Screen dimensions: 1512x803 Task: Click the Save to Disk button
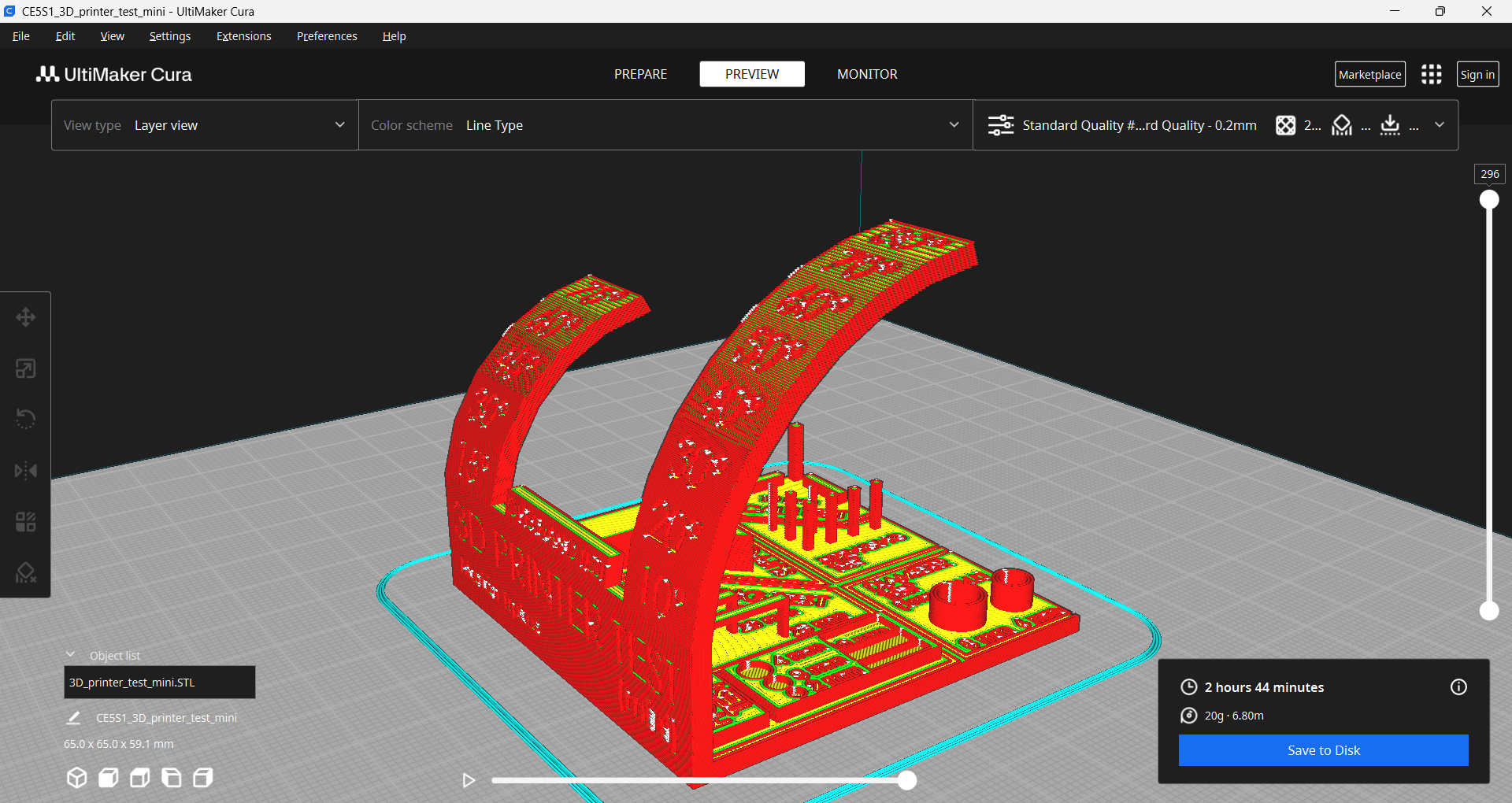tap(1322, 749)
